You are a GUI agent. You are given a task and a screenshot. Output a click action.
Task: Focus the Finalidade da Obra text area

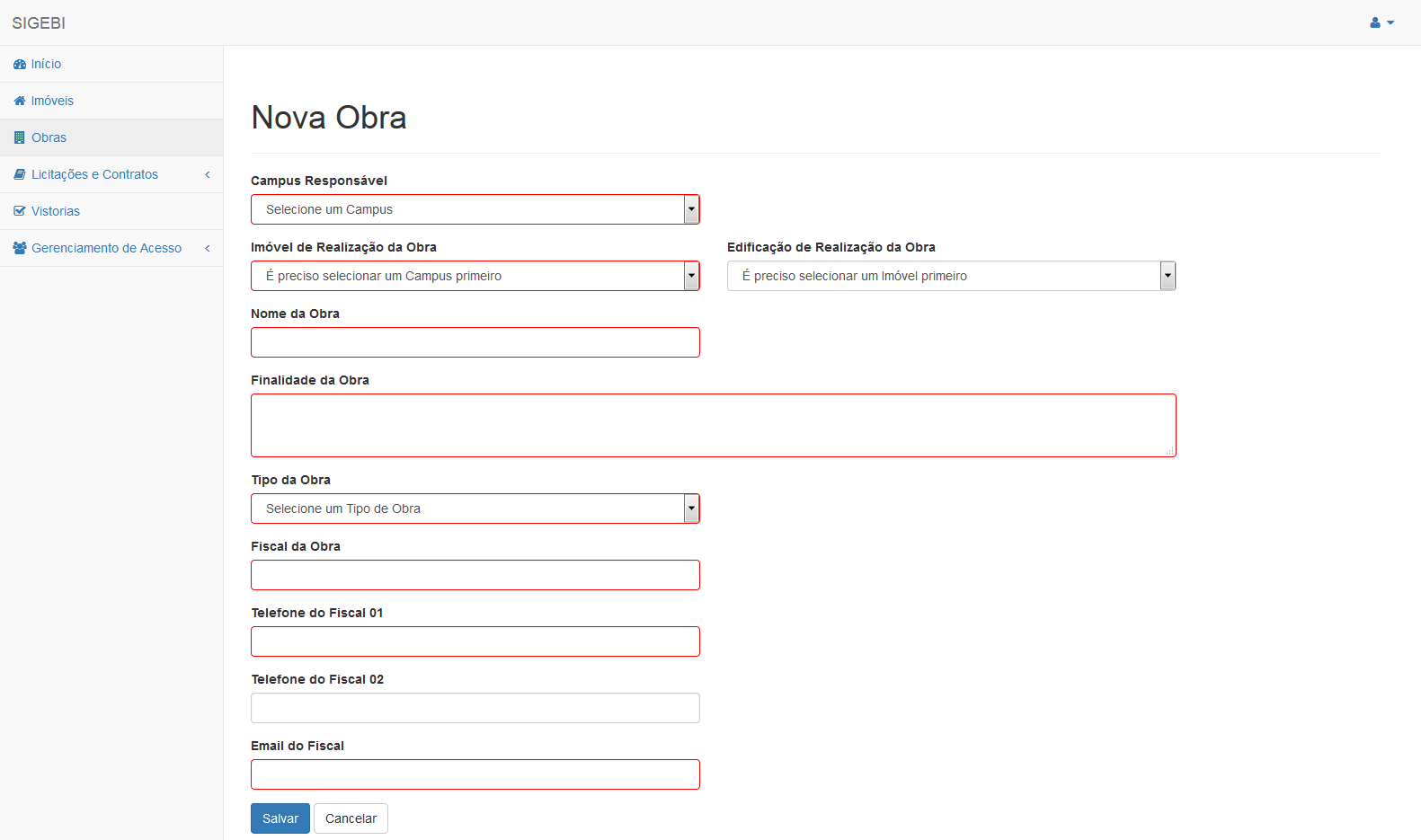click(x=714, y=425)
